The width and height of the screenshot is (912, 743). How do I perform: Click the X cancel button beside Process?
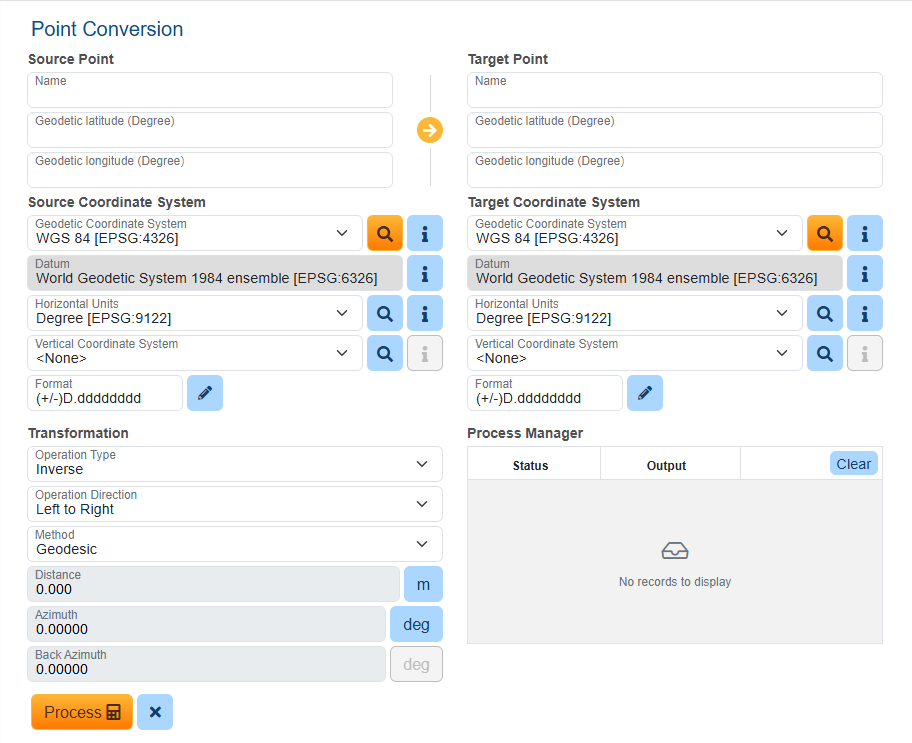pyautogui.click(x=155, y=712)
